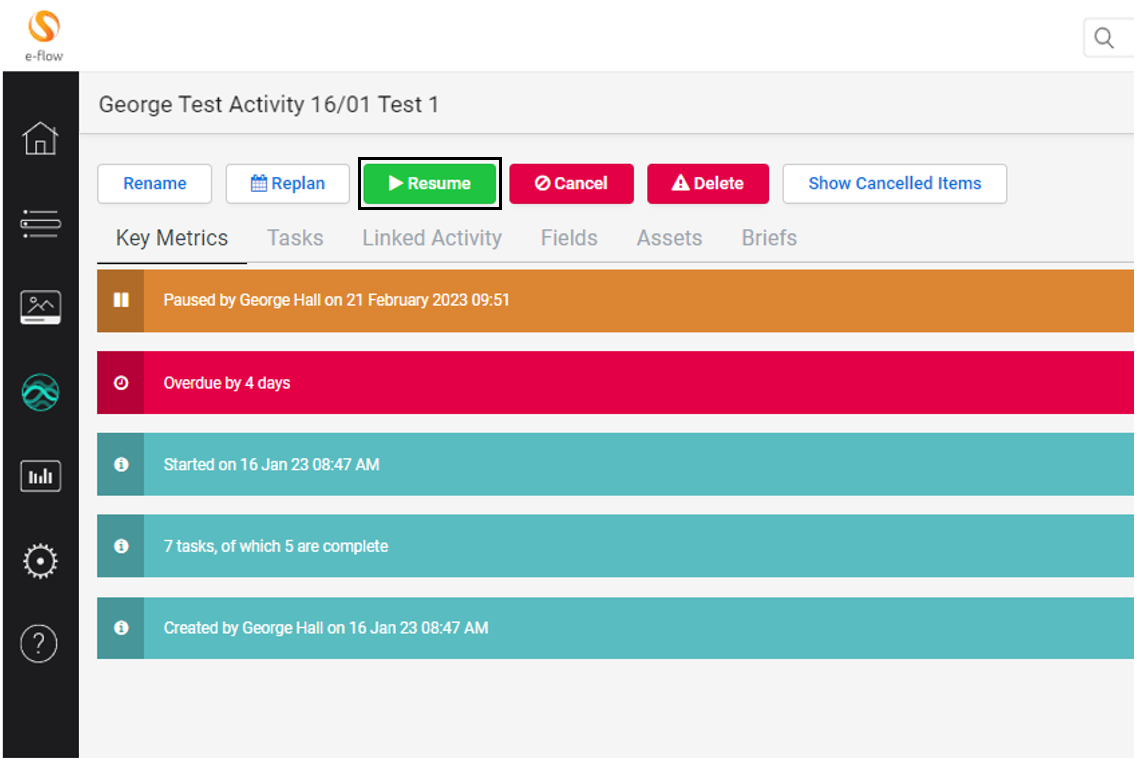
Task: Click the search magnifier icon
Action: click(1104, 38)
